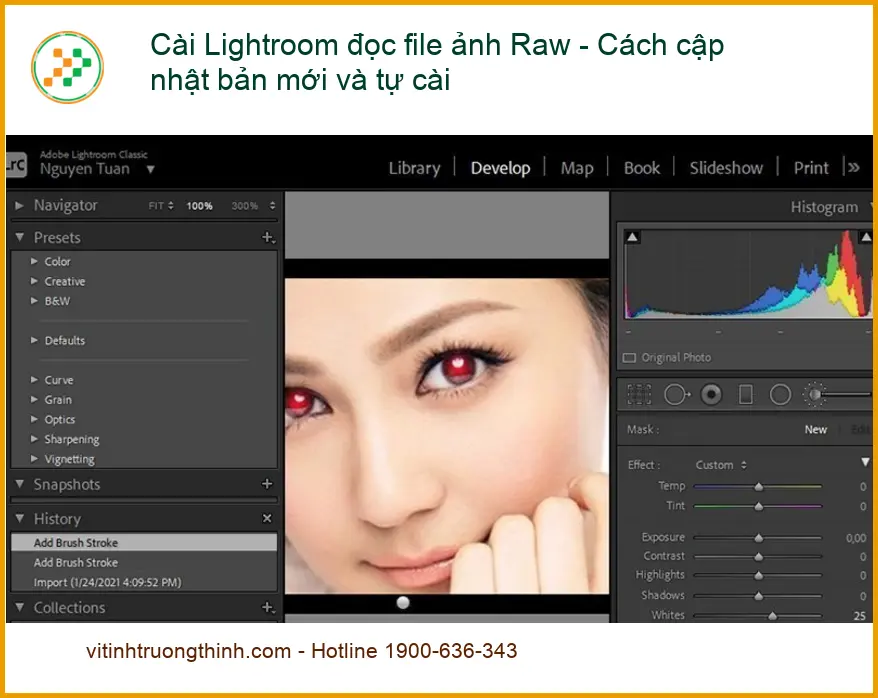Select the Import history step
This screenshot has height=698, width=878.
144,582
